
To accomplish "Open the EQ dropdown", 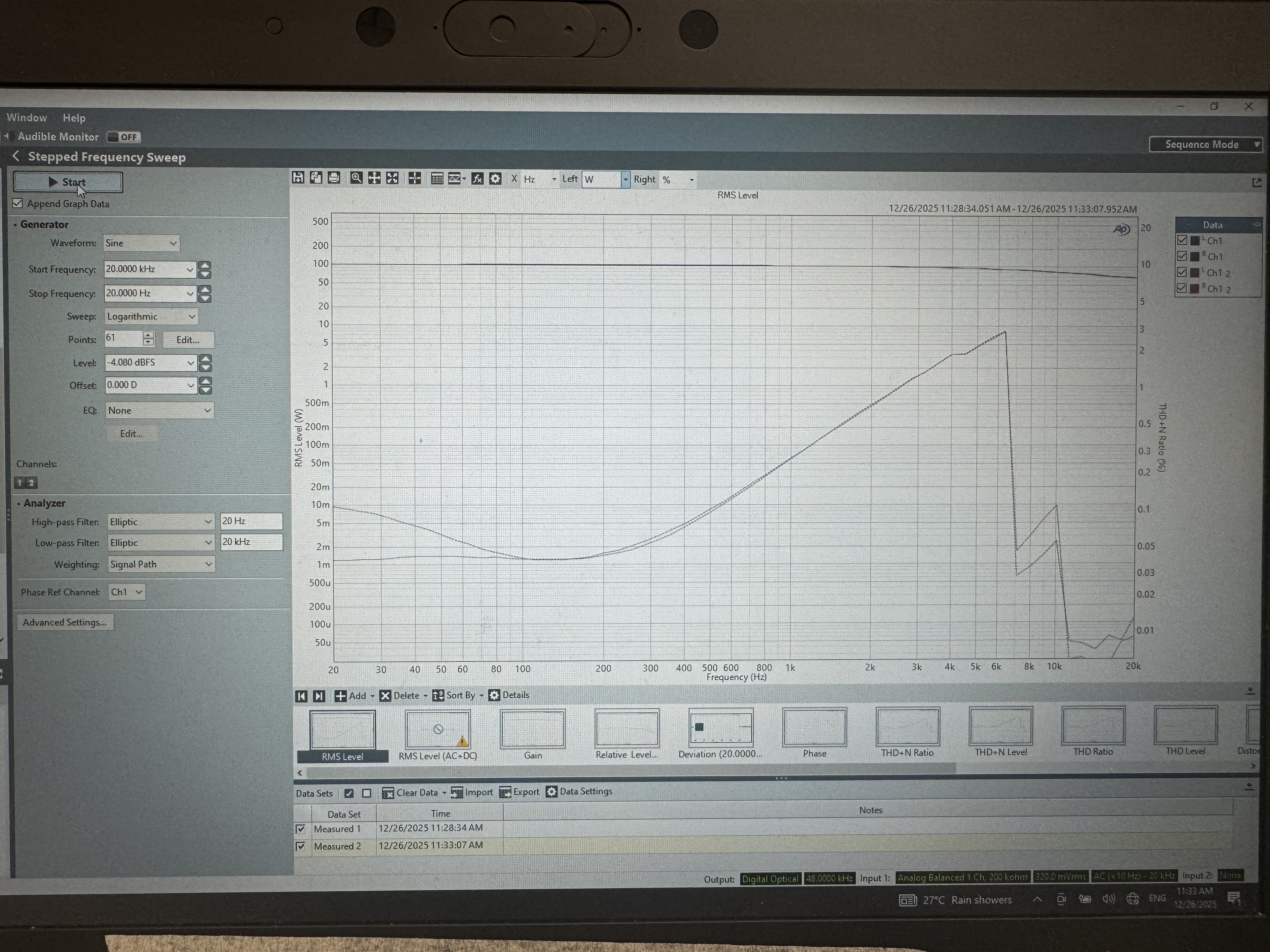I will pos(160,410).
